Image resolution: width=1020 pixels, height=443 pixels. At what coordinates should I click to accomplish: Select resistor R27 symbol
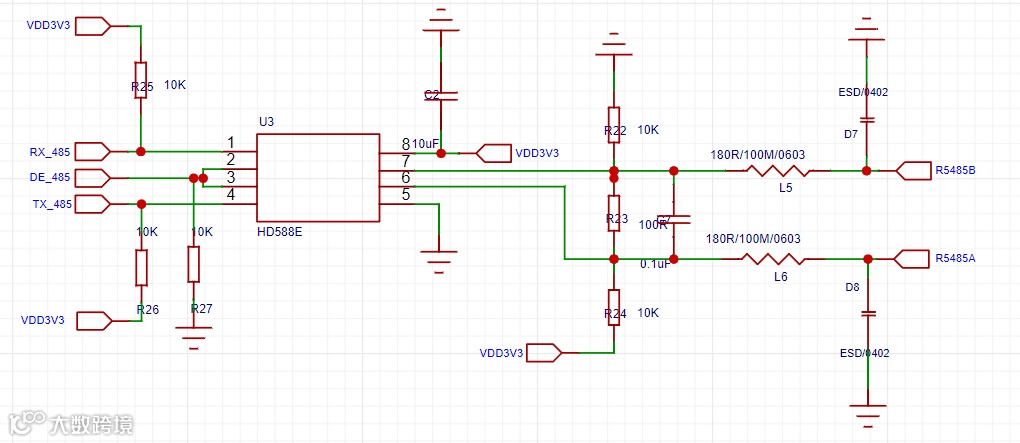coord(193,264)
